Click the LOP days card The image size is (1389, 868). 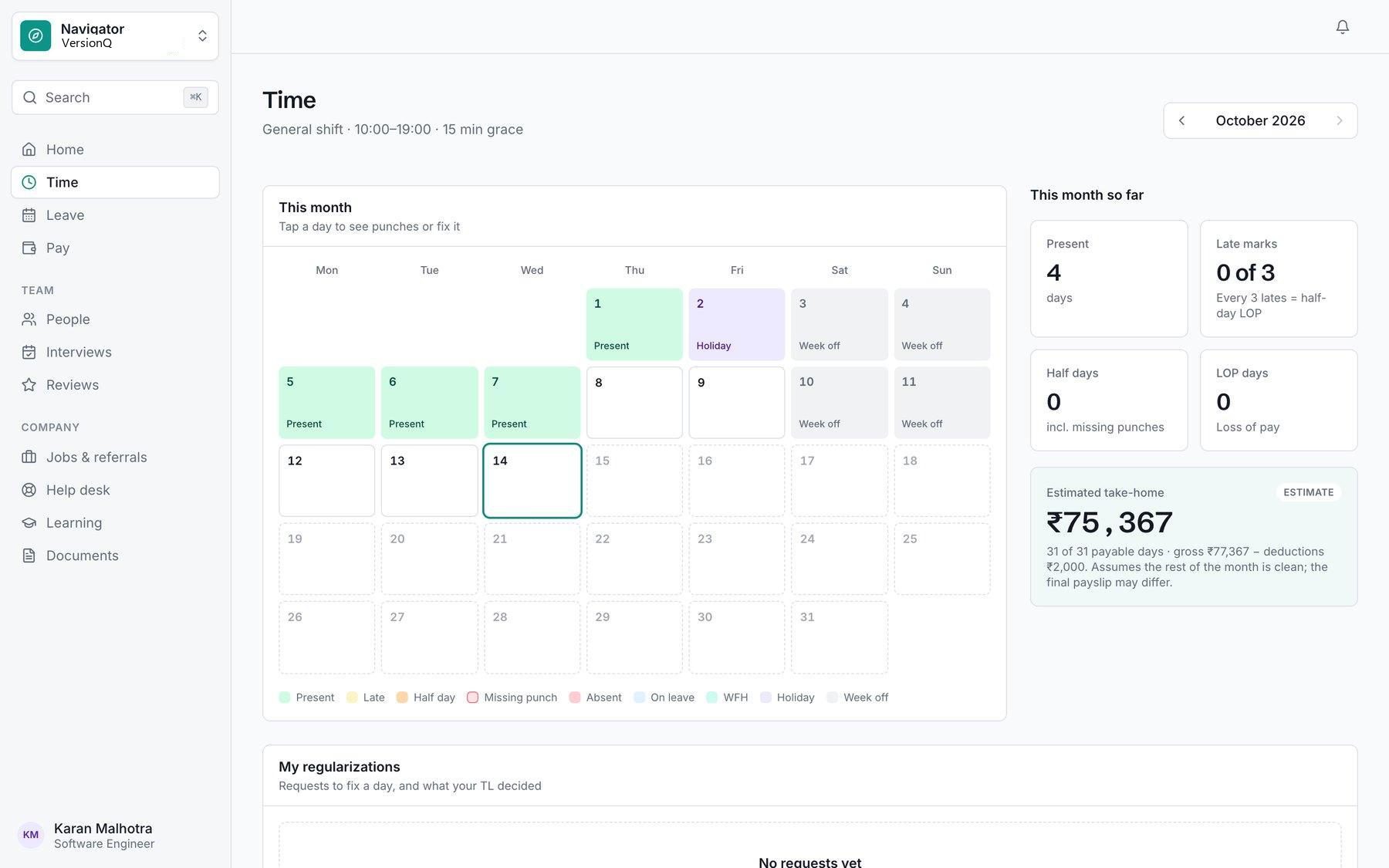(1279, 400)
